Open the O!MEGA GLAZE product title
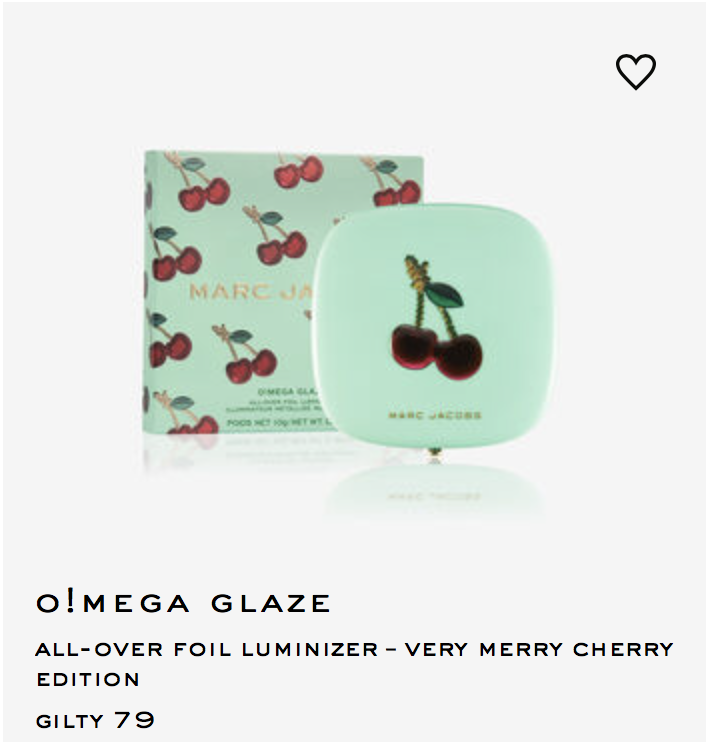 [183, 603]
